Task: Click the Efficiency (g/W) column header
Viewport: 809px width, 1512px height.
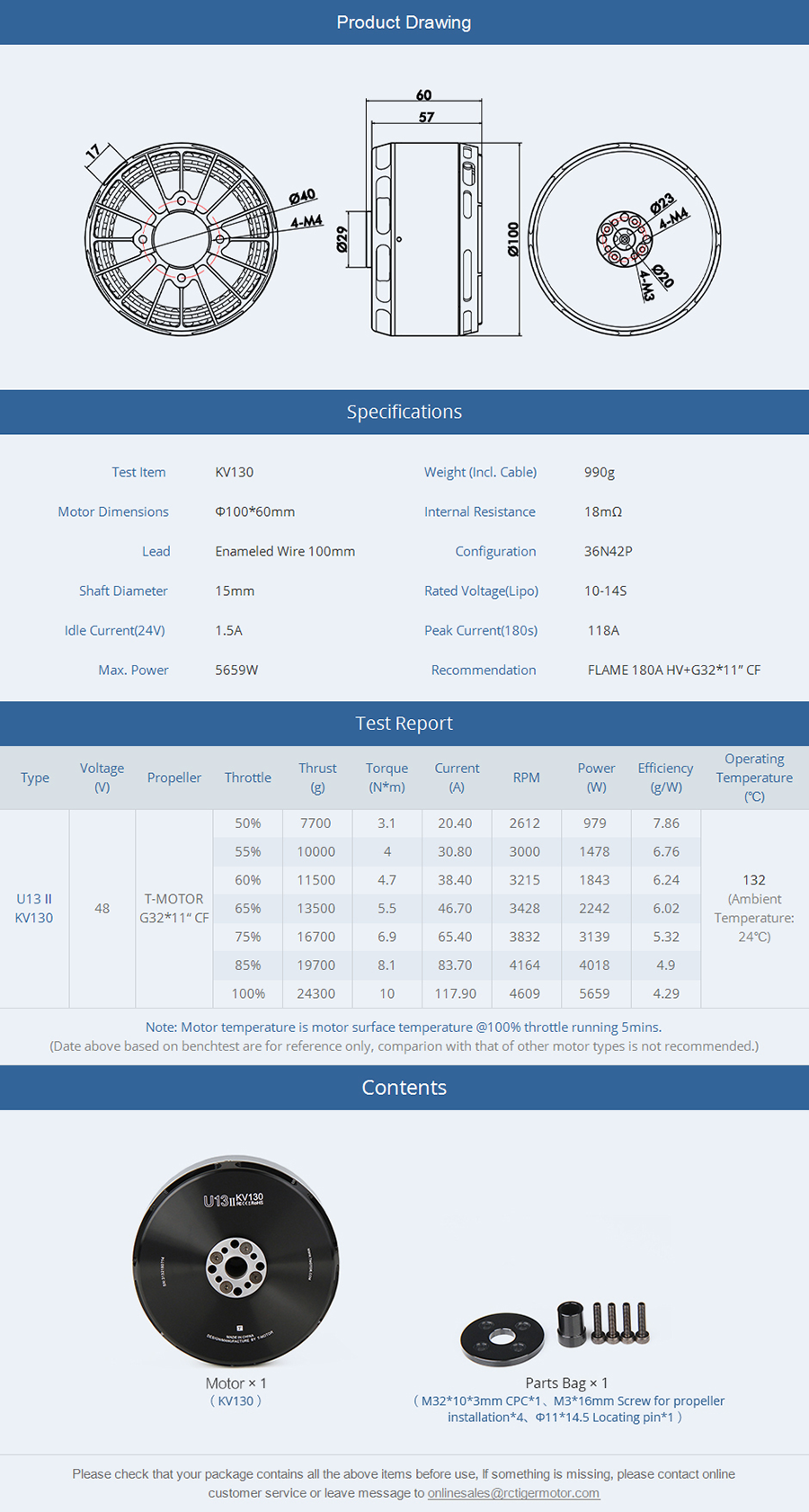Action: (x=665, y=778)
